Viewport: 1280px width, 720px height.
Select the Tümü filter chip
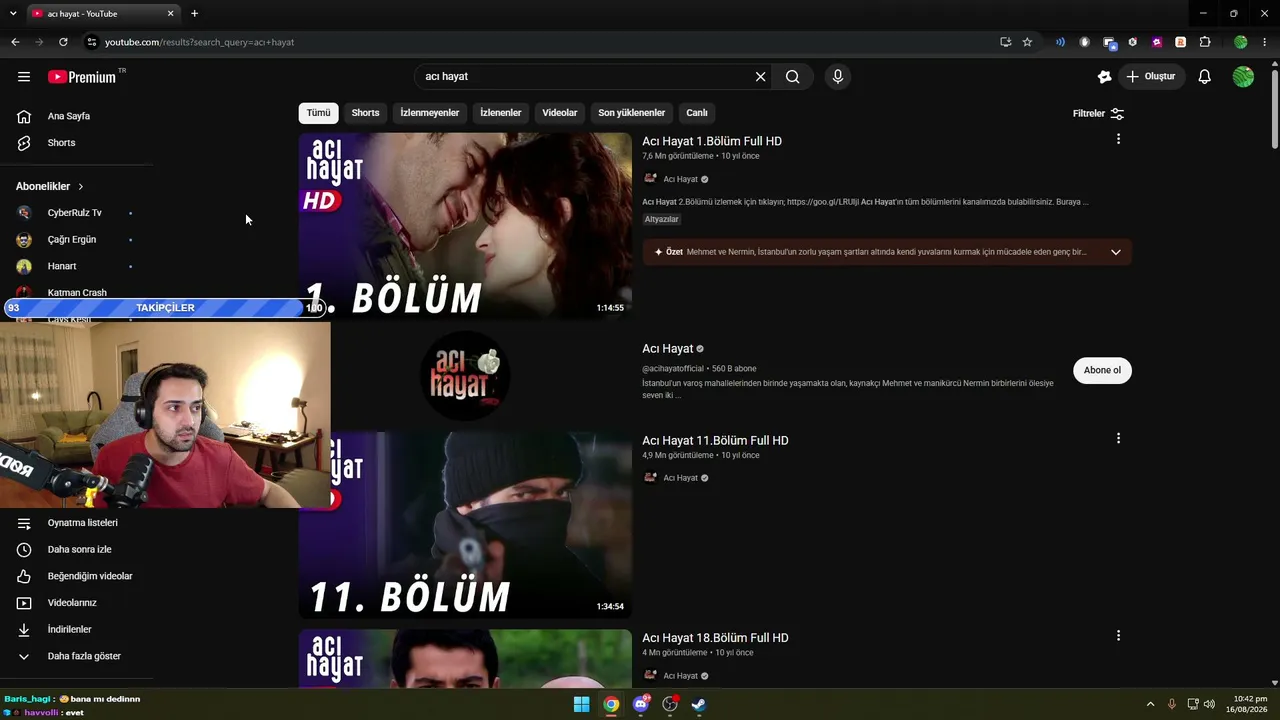(x=318, y=113)
